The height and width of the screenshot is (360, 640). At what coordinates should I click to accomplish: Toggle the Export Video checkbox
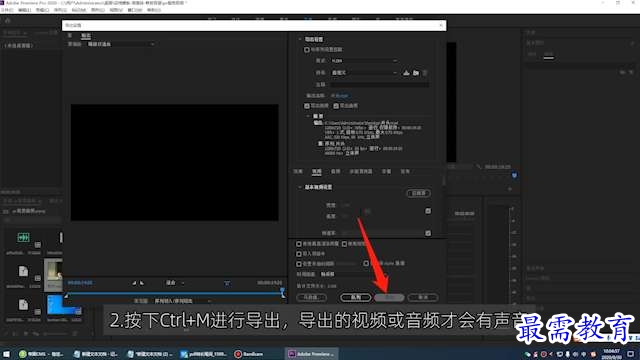[307, 106]
